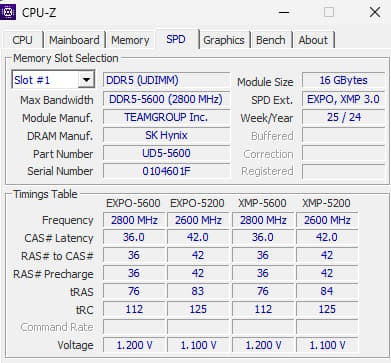This screenshot has height=363, width=391.
Task: Select the 0104601F serial number
Action: click(166, 171)
